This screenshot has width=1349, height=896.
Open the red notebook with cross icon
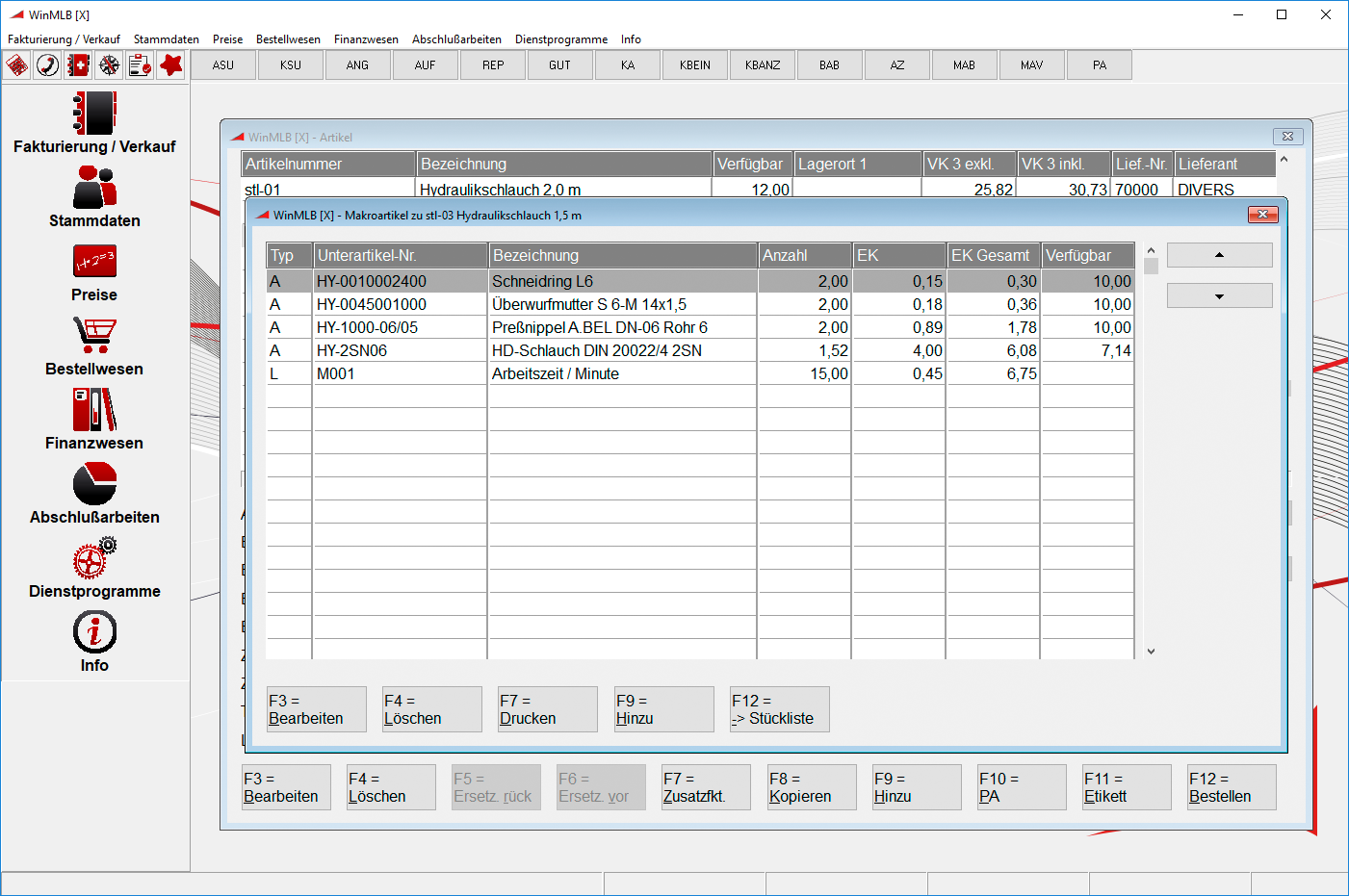pos(79,65)
